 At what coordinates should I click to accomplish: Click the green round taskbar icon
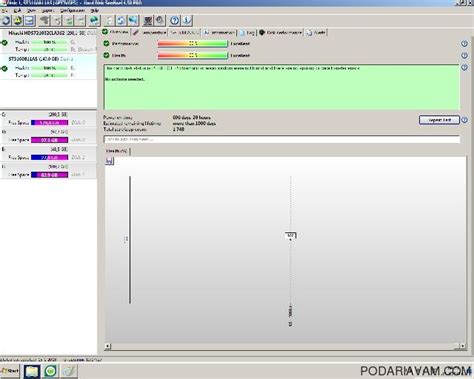51,371
